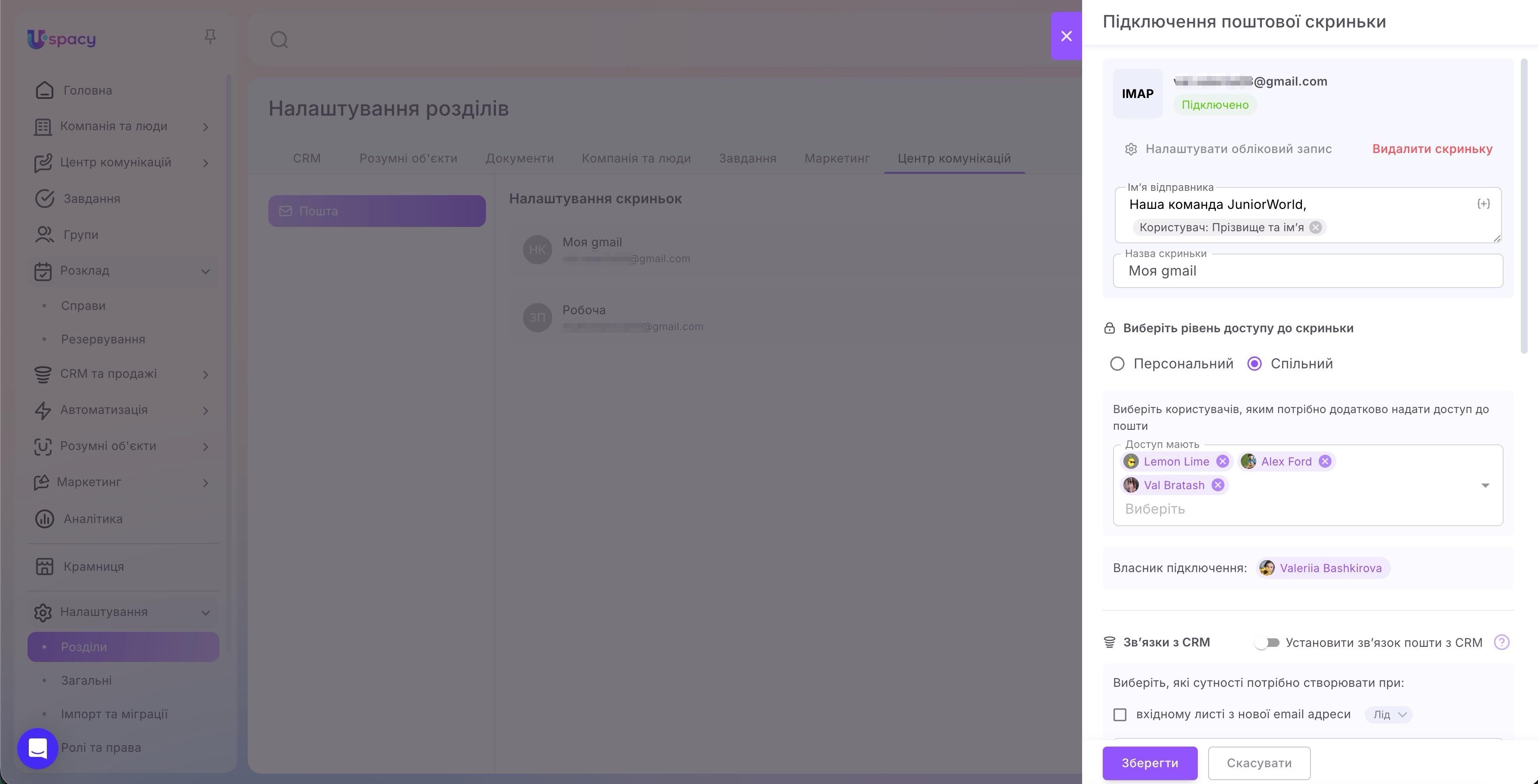Open the search magnifier icon
Image resolution: width=1538 pixels, height=784 pixels.
(x=280, y=40)
